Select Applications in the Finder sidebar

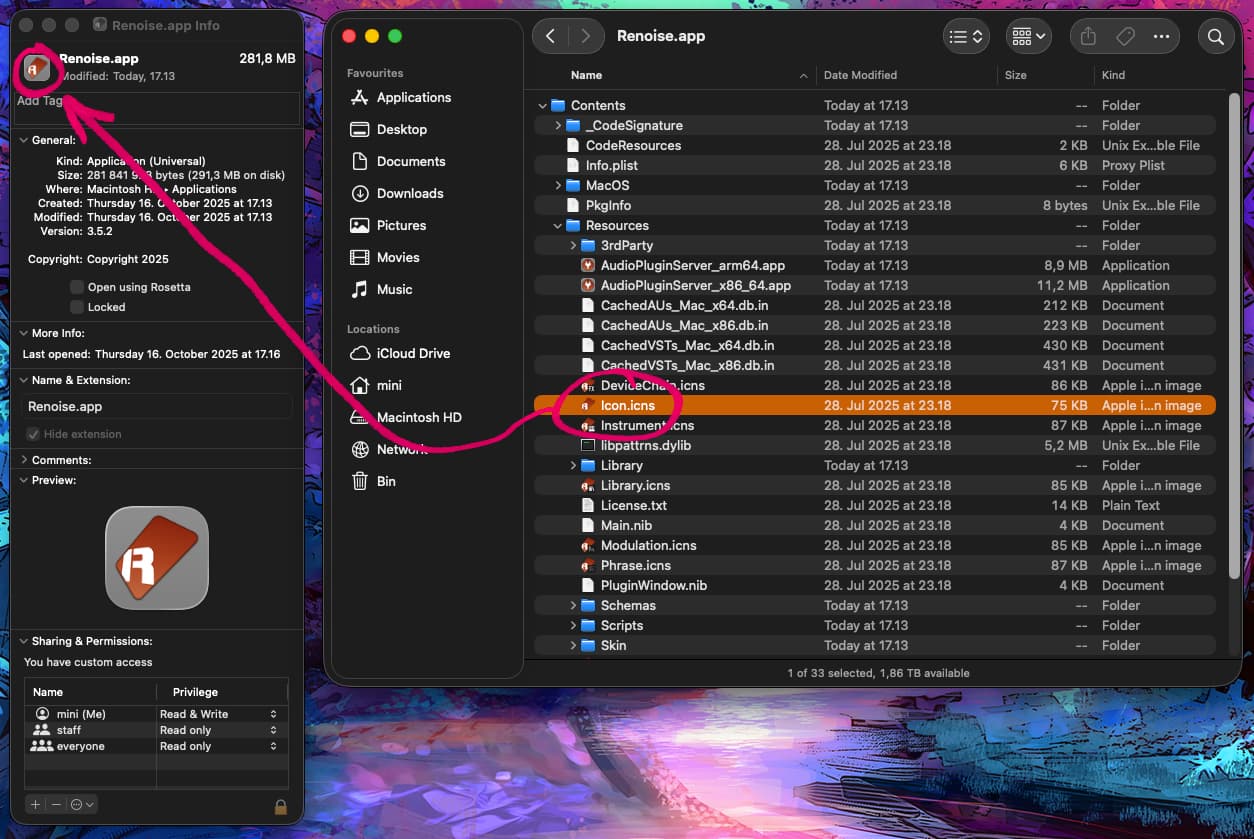pyautogui.click(x=413, y=98)
